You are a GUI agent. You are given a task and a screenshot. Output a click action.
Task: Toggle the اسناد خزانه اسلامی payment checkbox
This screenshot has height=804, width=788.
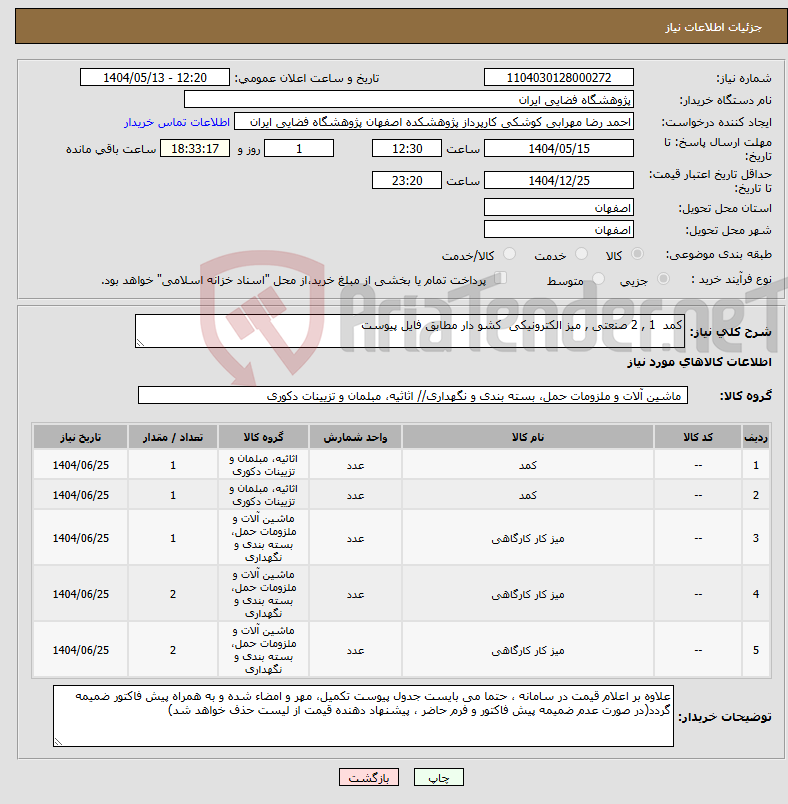[501, 277]
